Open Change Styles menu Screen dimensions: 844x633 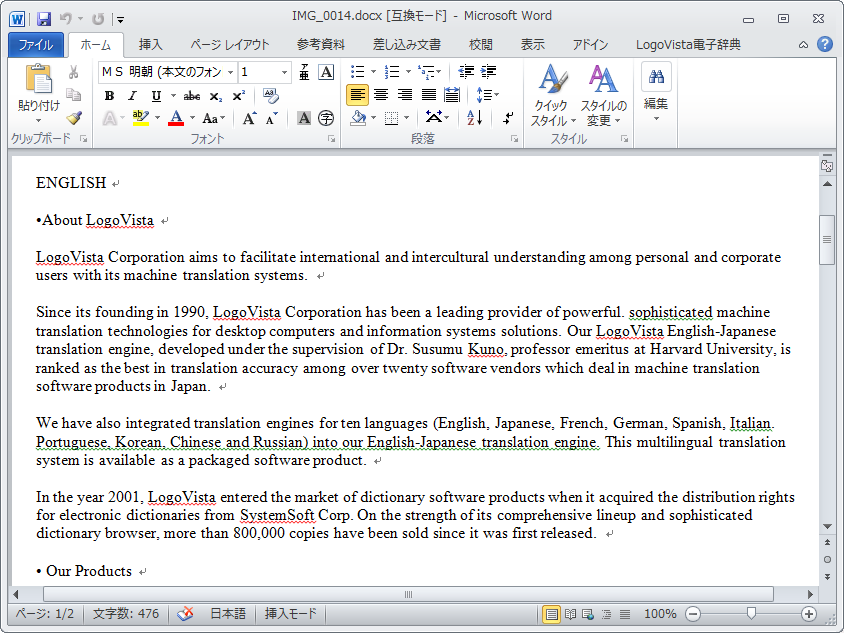(603, 96)
